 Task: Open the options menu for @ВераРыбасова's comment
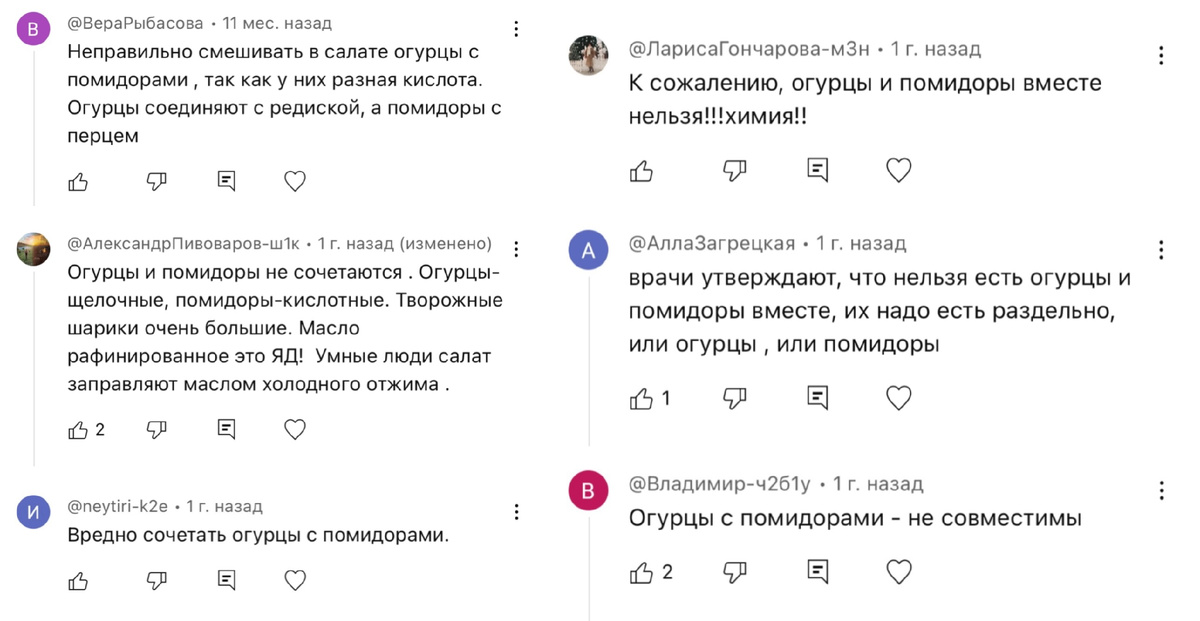click(x=516, y=29)
